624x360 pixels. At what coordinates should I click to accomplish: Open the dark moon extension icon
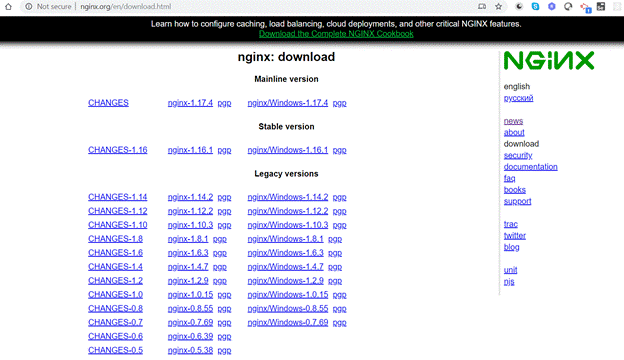(x=519, y=6)
